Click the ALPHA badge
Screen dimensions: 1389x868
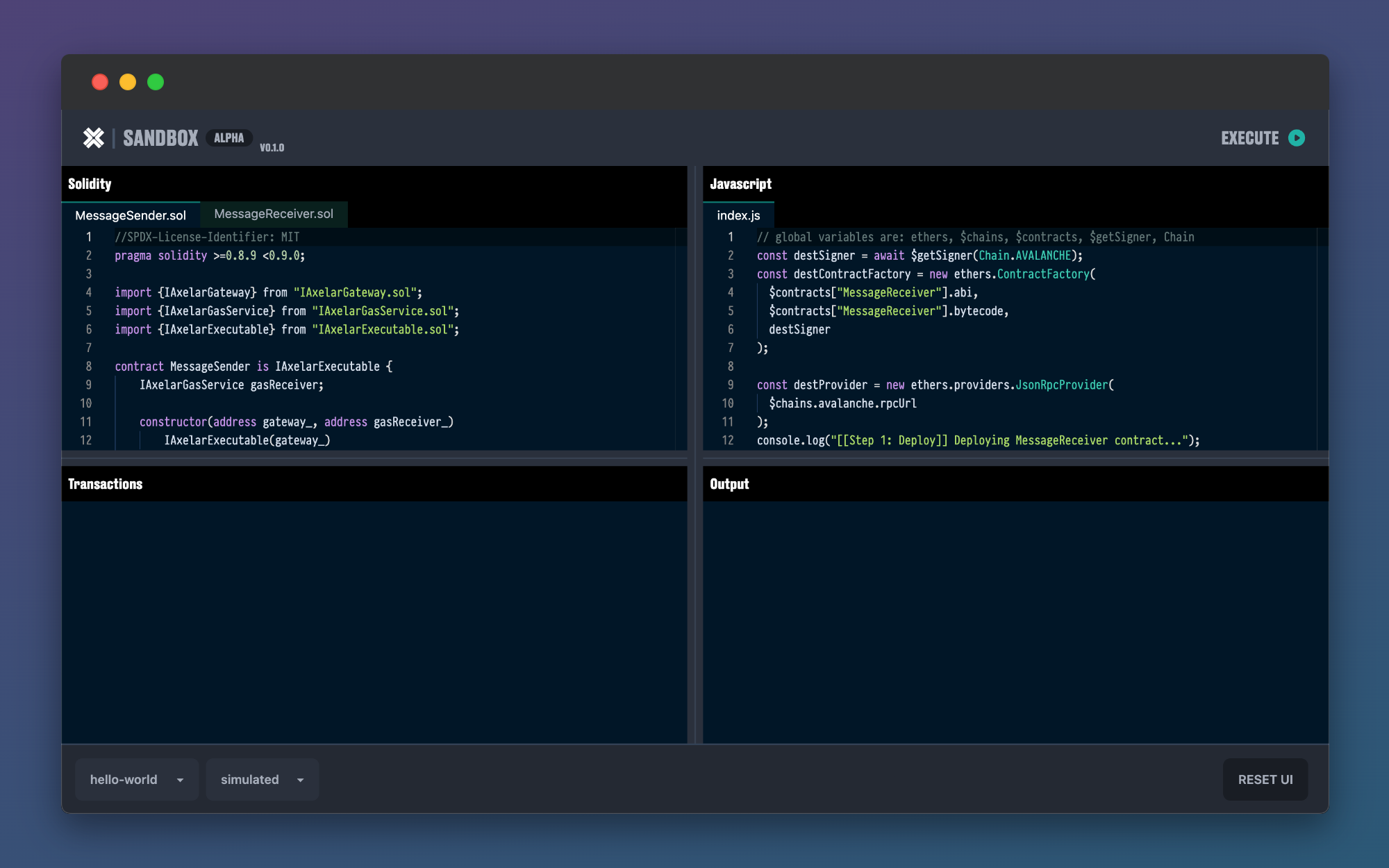coord(228,138)
